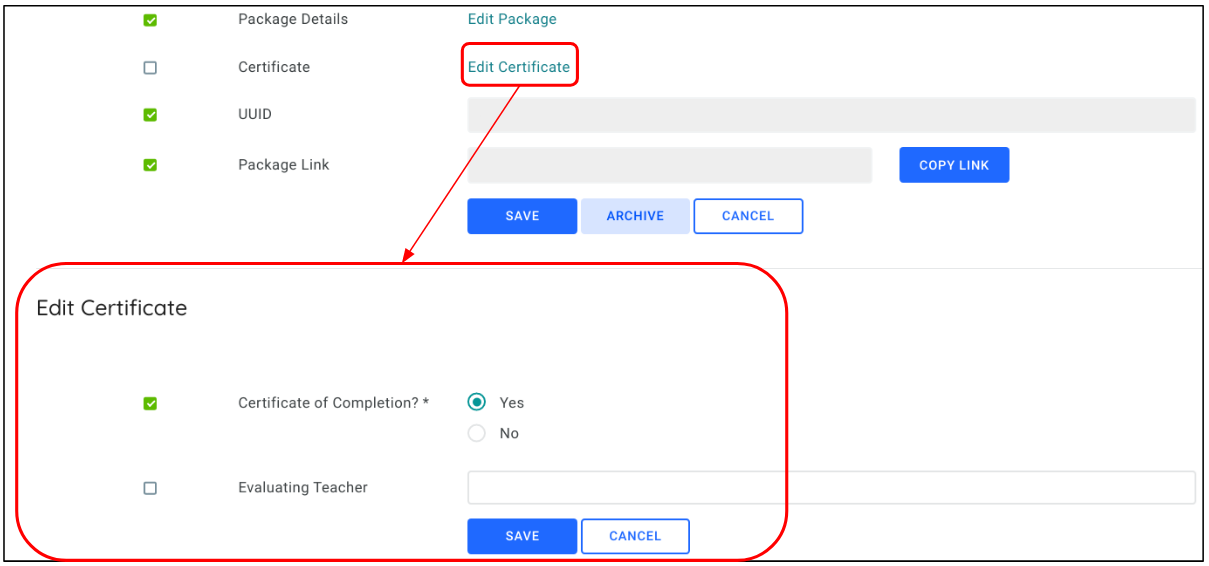Focus the Package Link text field
This screenshot has width=1209, height=566.
pos(669,165)
